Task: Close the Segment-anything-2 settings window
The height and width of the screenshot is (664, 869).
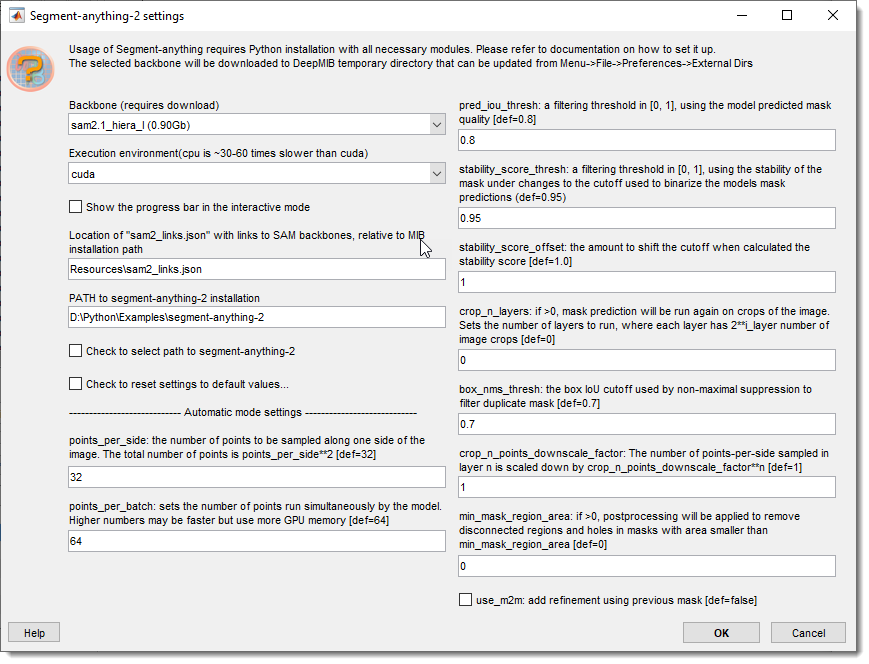Action: point(832,16)
